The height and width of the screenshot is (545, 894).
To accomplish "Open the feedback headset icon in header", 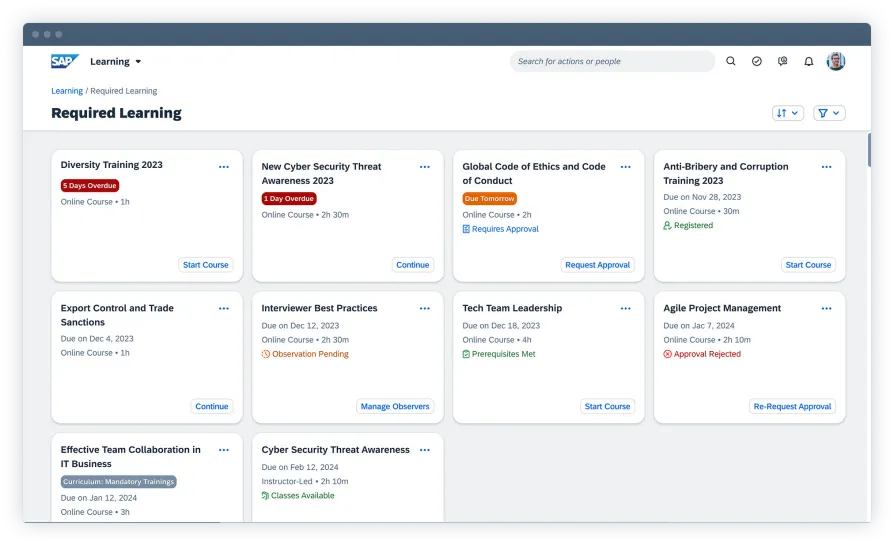I will [x=783, y=62].
